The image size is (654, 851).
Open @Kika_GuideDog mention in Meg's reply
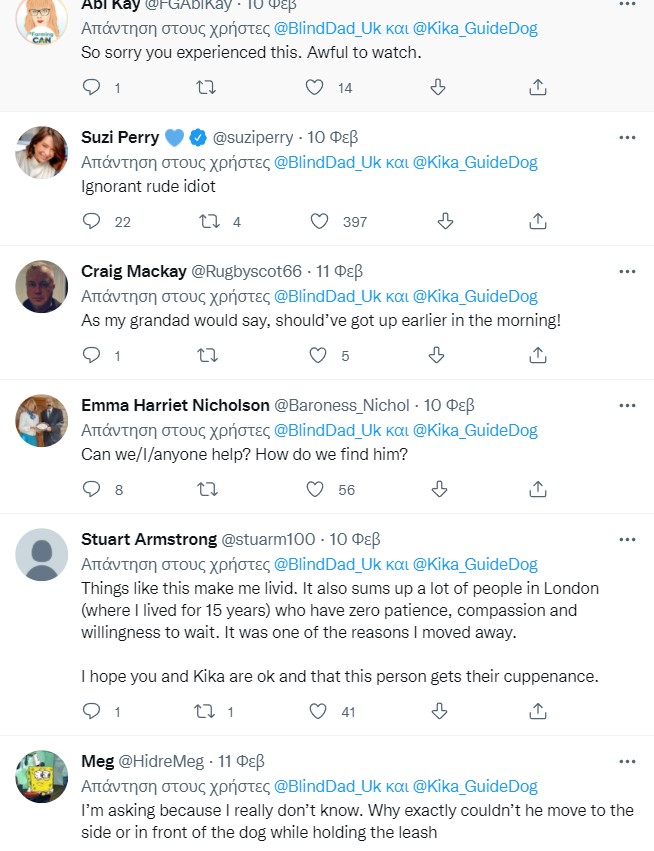(475, 786)
